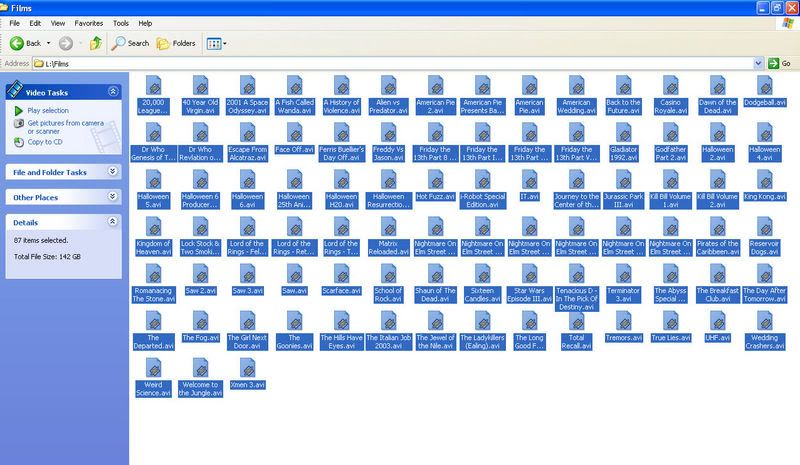Image resolution: width=800 pixels, height=465 pixels.
Task: Click the The Goonies.avi file name
Action: pos(294,342)
